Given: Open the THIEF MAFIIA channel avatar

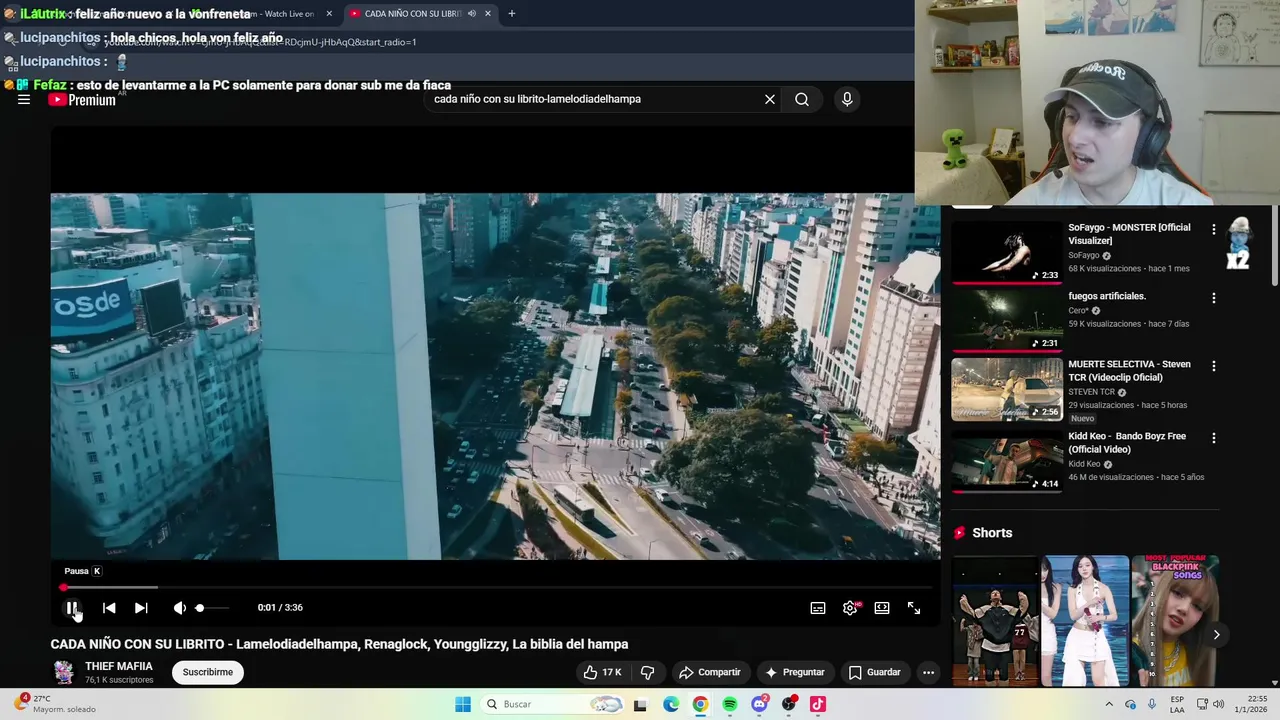Looking at the screenshot, I should tap(63, 672).
